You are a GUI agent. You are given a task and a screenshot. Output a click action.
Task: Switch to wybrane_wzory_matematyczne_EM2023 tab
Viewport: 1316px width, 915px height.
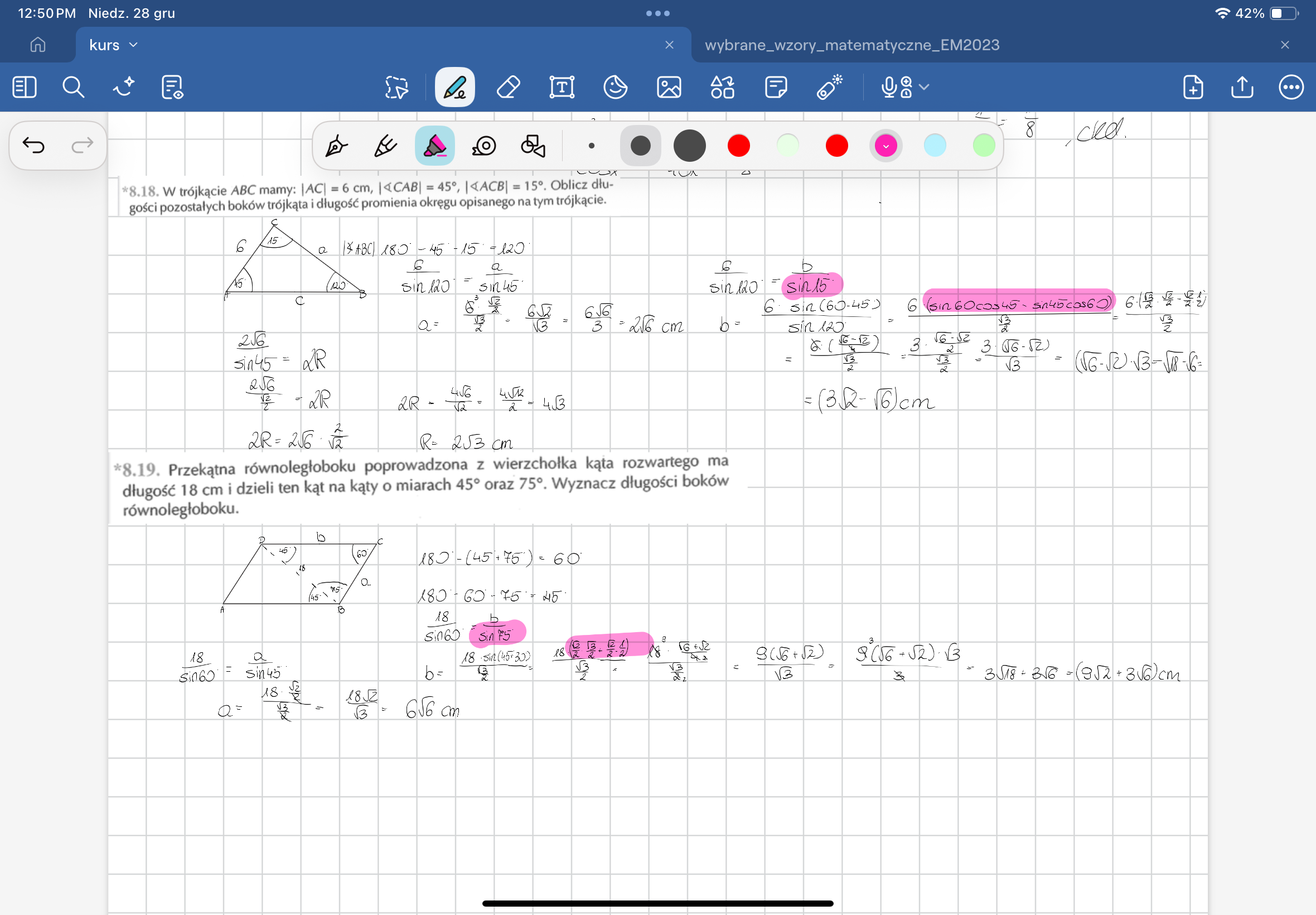pyautogui.click(x=851, y=45)
